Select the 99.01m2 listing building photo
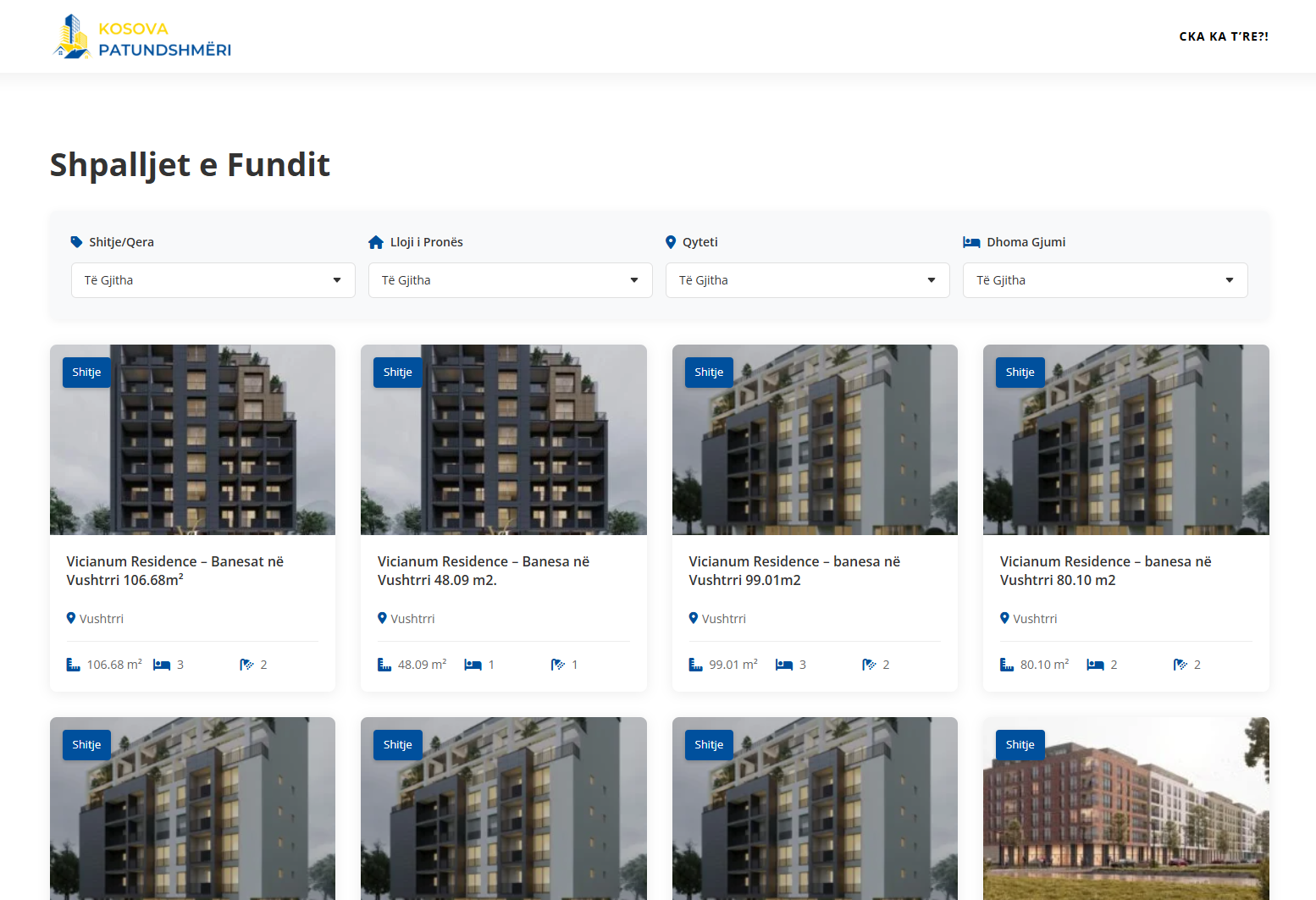Image resolution: width=1316 pixels, height=900 pixels. tap(815, 457)
